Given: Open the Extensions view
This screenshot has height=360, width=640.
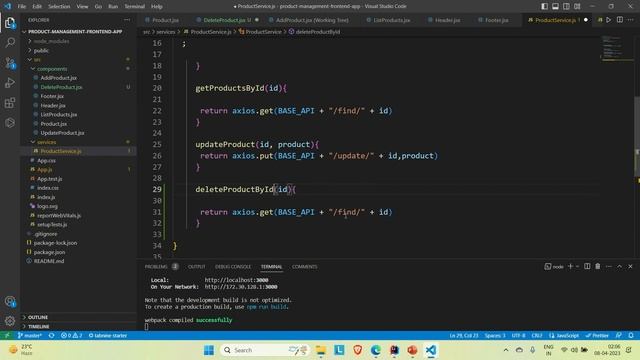Looking at the screenshot, I should click(10, 102).
